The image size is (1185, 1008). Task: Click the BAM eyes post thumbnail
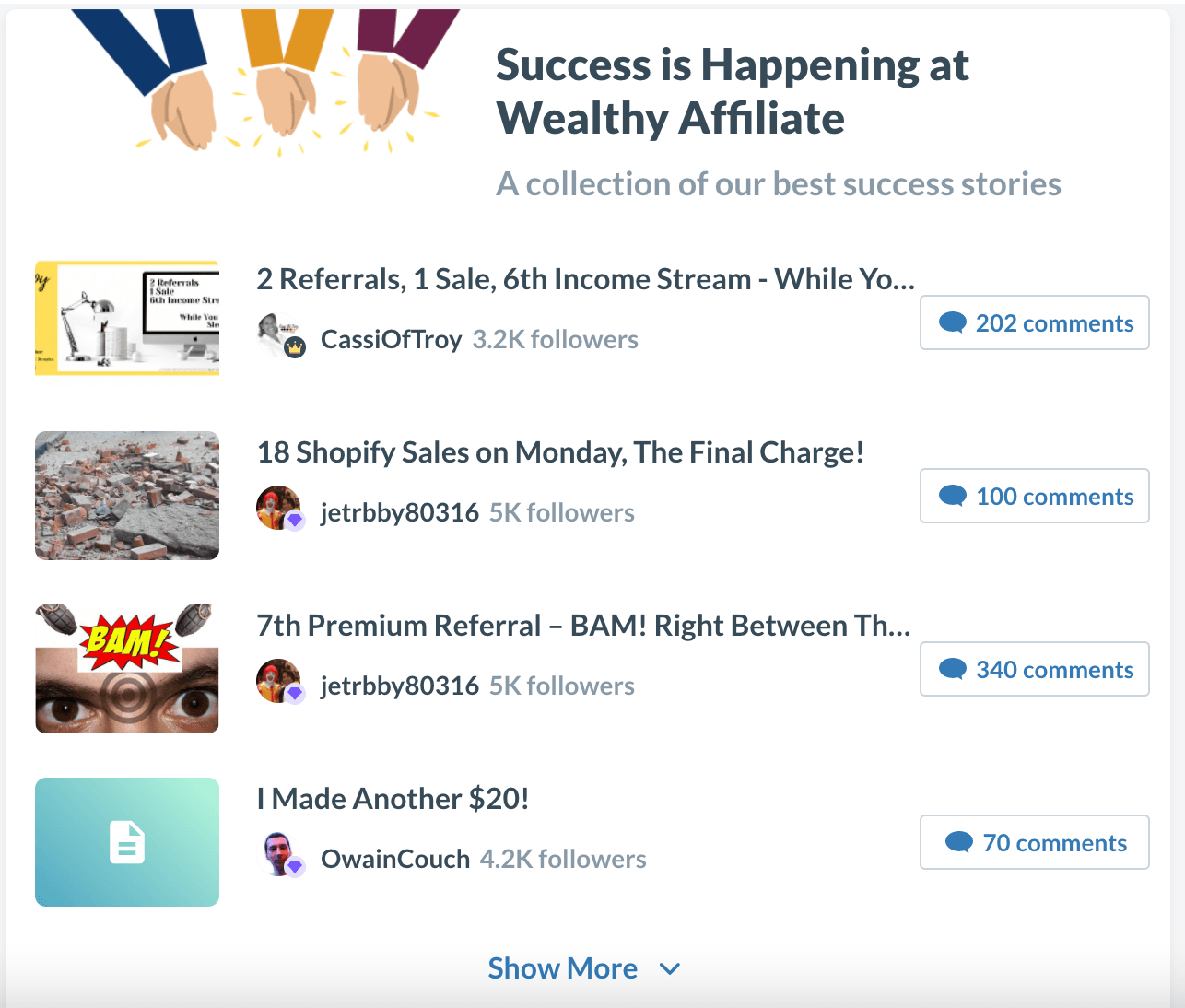pyautogui.click(x=127, y=669)
